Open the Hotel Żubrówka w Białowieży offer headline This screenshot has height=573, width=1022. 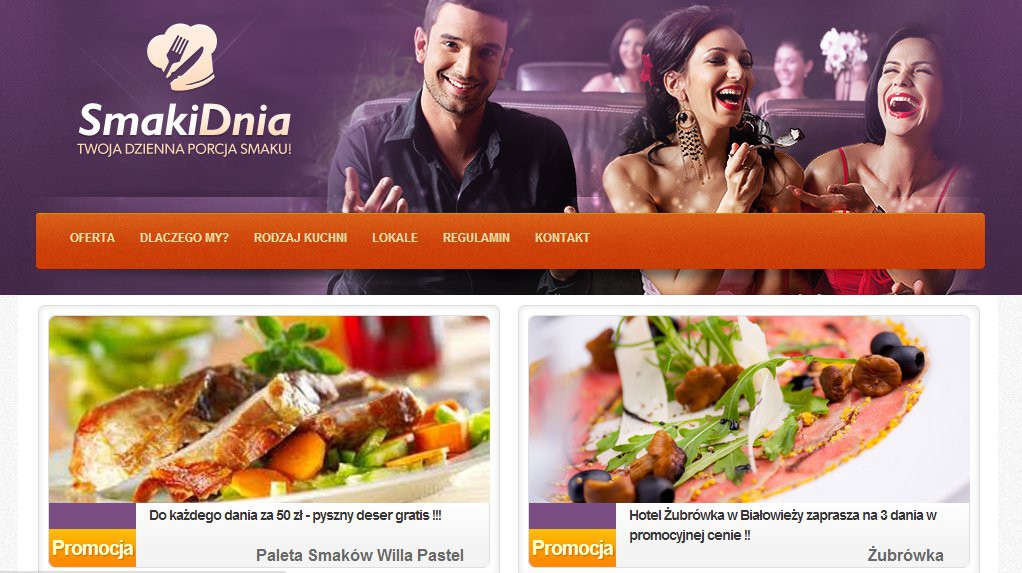783,525
